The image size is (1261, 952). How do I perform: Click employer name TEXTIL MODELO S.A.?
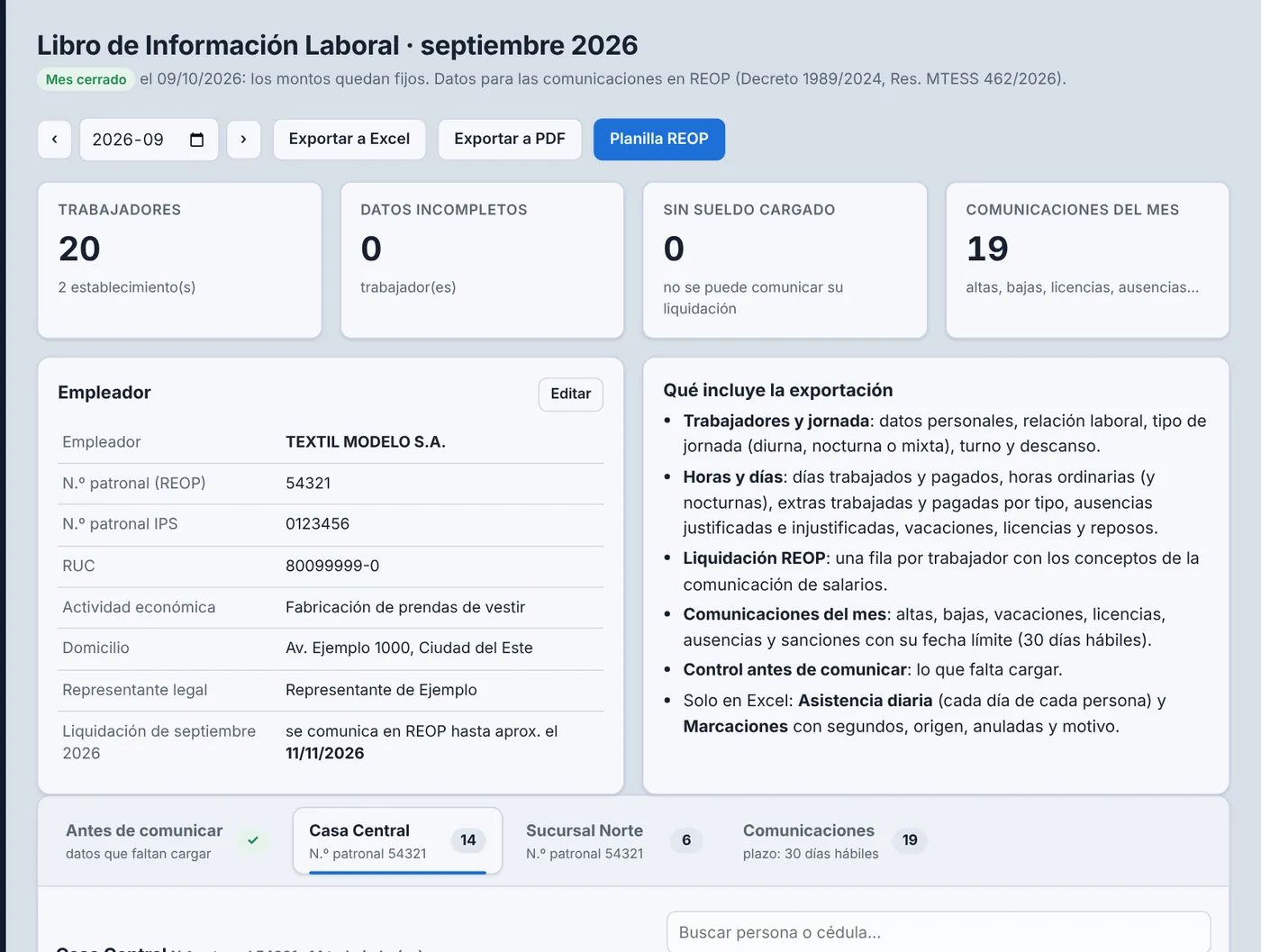pos(366,442)
